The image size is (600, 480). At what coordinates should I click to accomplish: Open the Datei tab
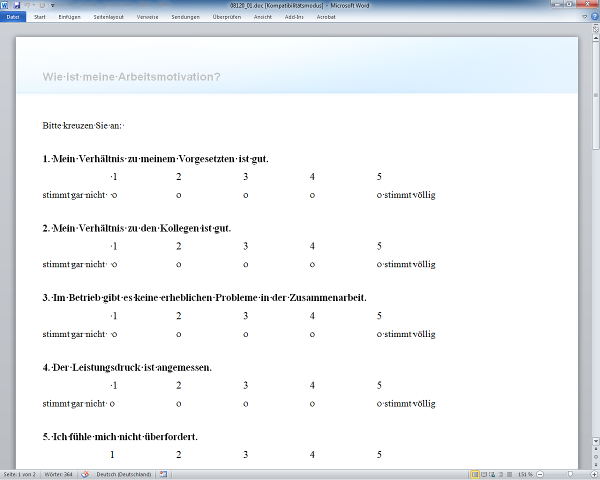pyautogui.click(x=13, y=16)
